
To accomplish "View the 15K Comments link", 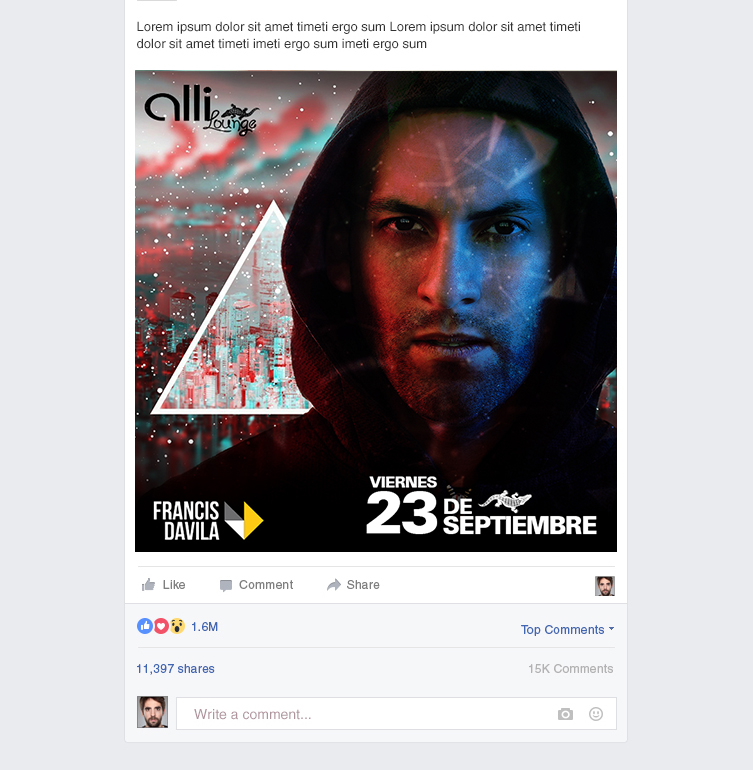I will click(x=571, y=669).
